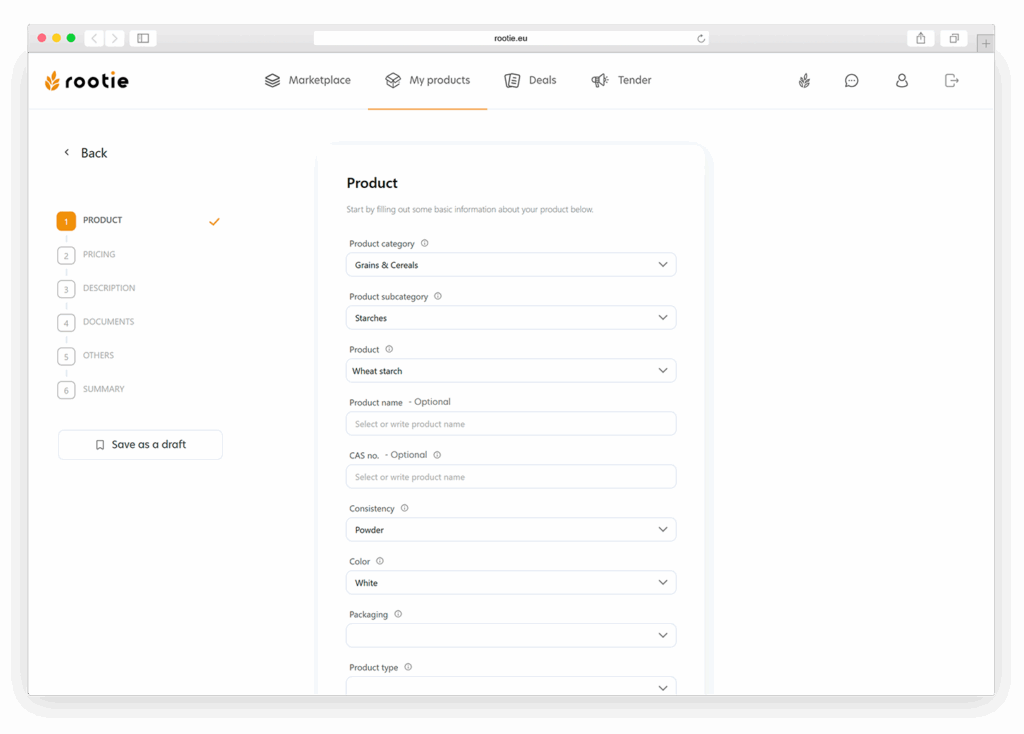Screen dimensions: 1024x734
Task: Show info tooltip for Consistency
Action: 404,508
